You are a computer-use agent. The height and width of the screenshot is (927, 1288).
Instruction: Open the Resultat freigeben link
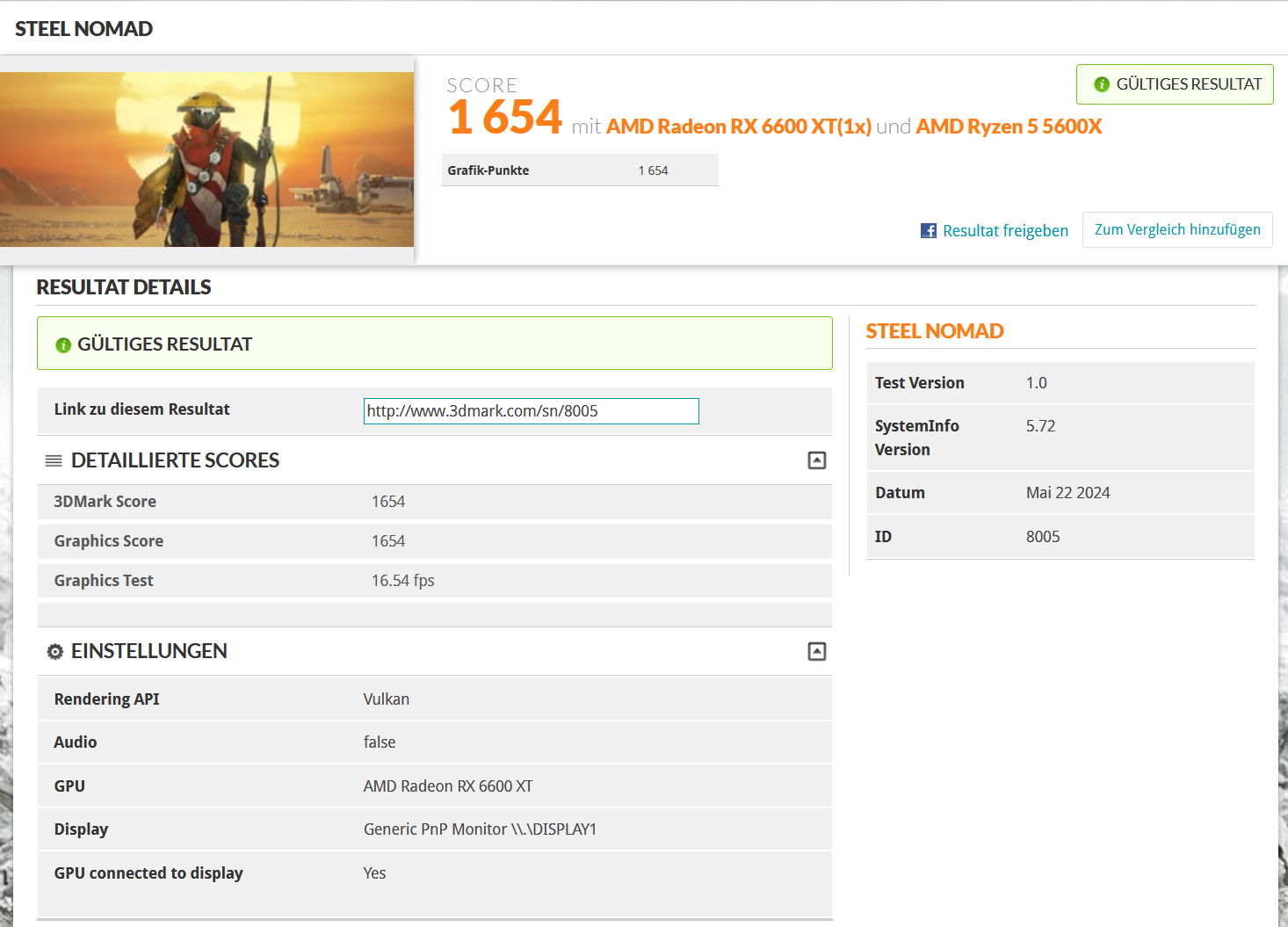(1005, 231)
